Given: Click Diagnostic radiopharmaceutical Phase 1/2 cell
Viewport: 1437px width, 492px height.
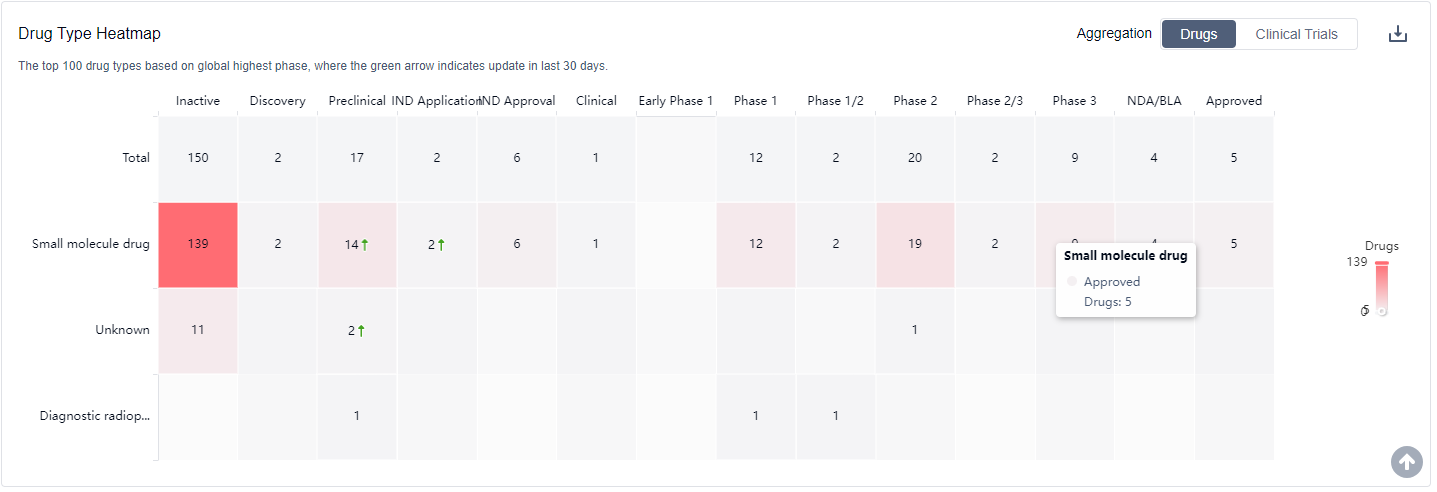Looking at the screenshot, I should pyautogui.click(x=835, y=416).
